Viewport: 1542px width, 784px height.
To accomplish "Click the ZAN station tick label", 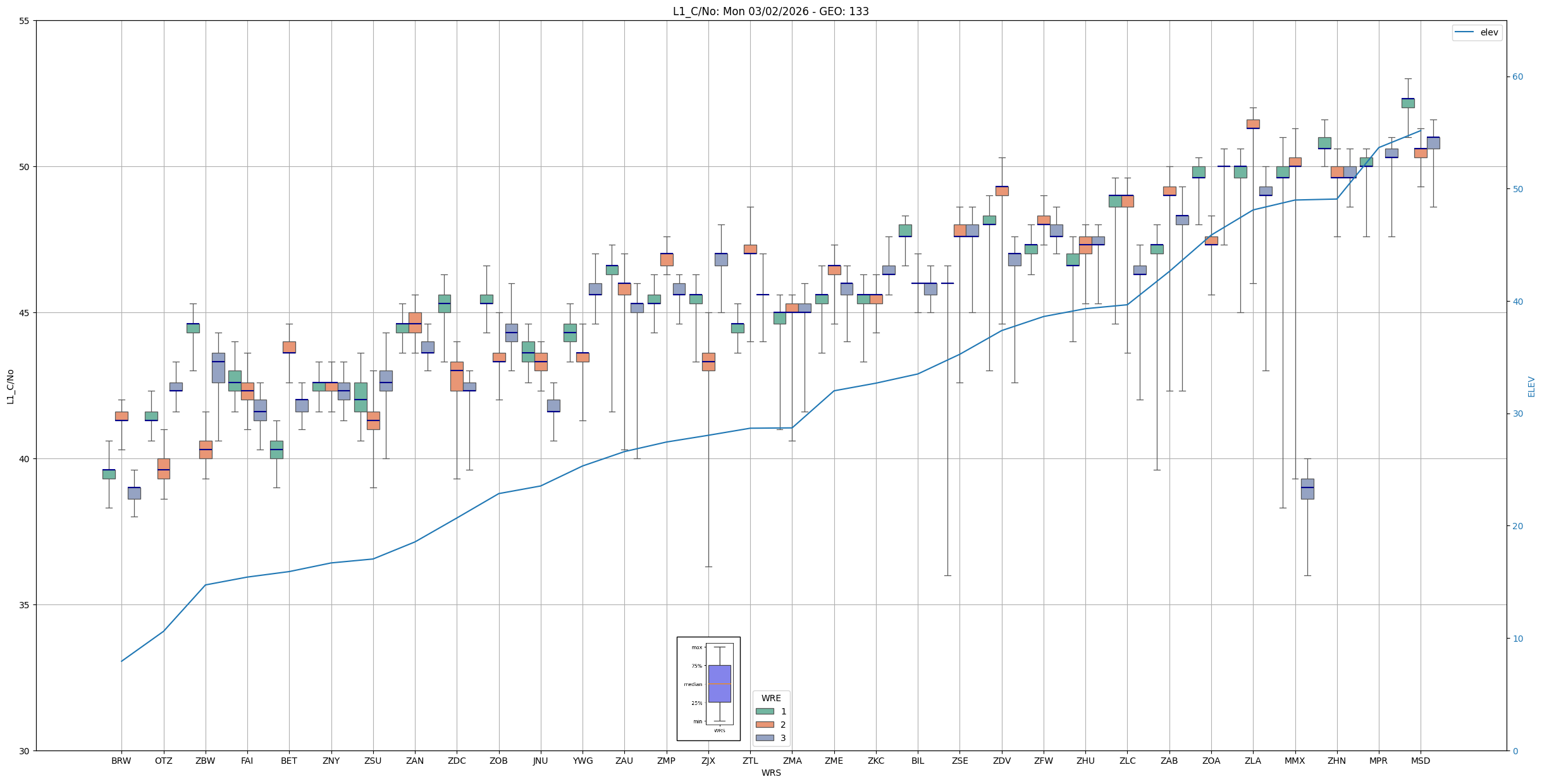I will coord(414,761).
